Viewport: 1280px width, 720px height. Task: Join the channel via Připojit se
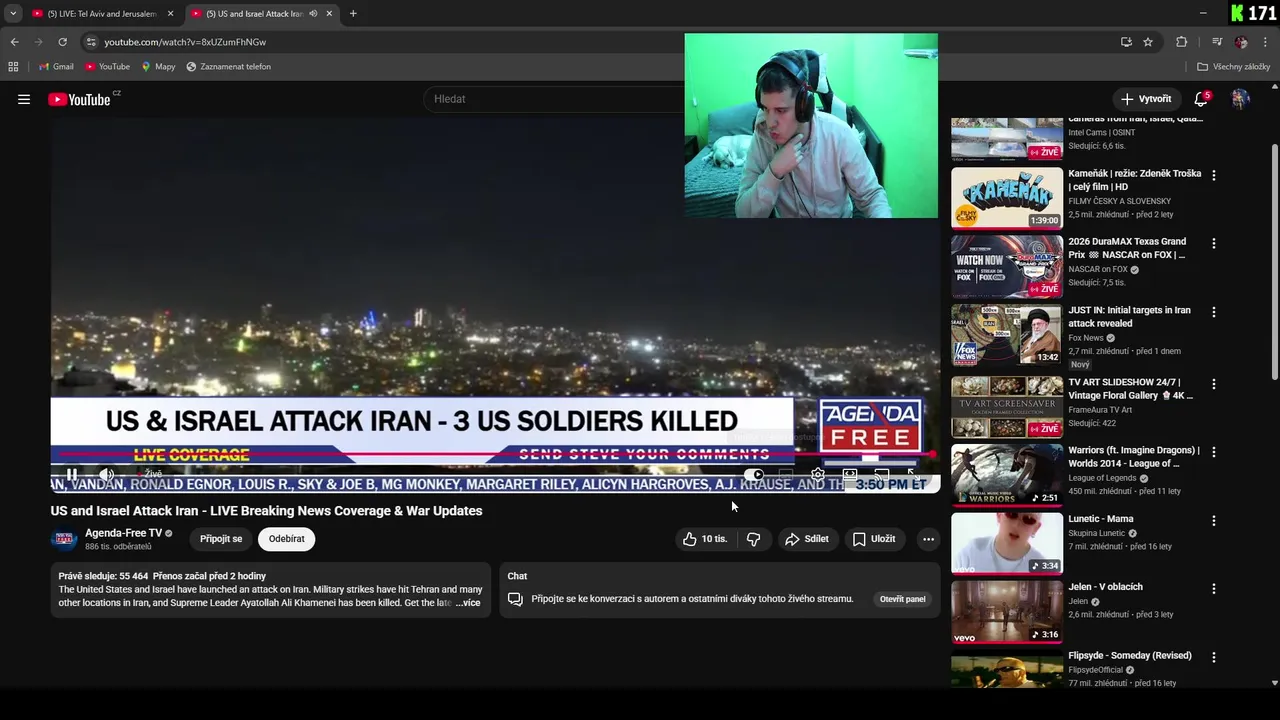[x=221, y=539]
